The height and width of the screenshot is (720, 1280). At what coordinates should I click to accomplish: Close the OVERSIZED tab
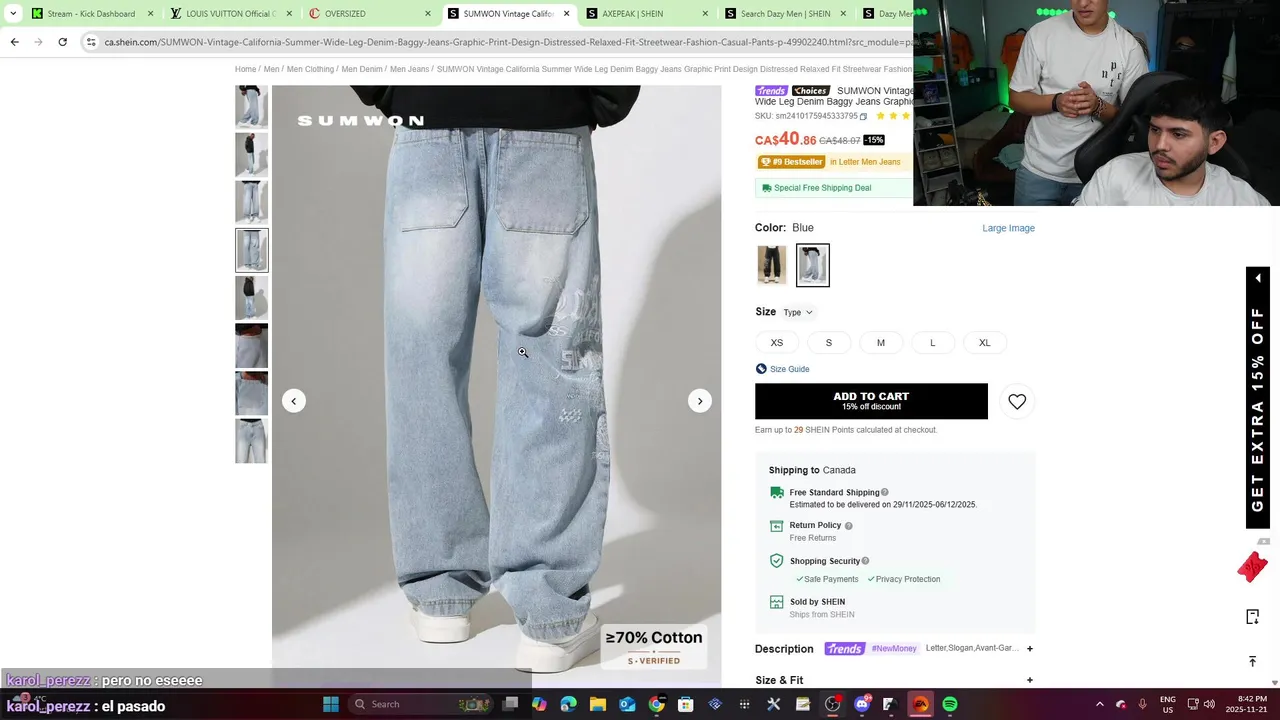428,14
